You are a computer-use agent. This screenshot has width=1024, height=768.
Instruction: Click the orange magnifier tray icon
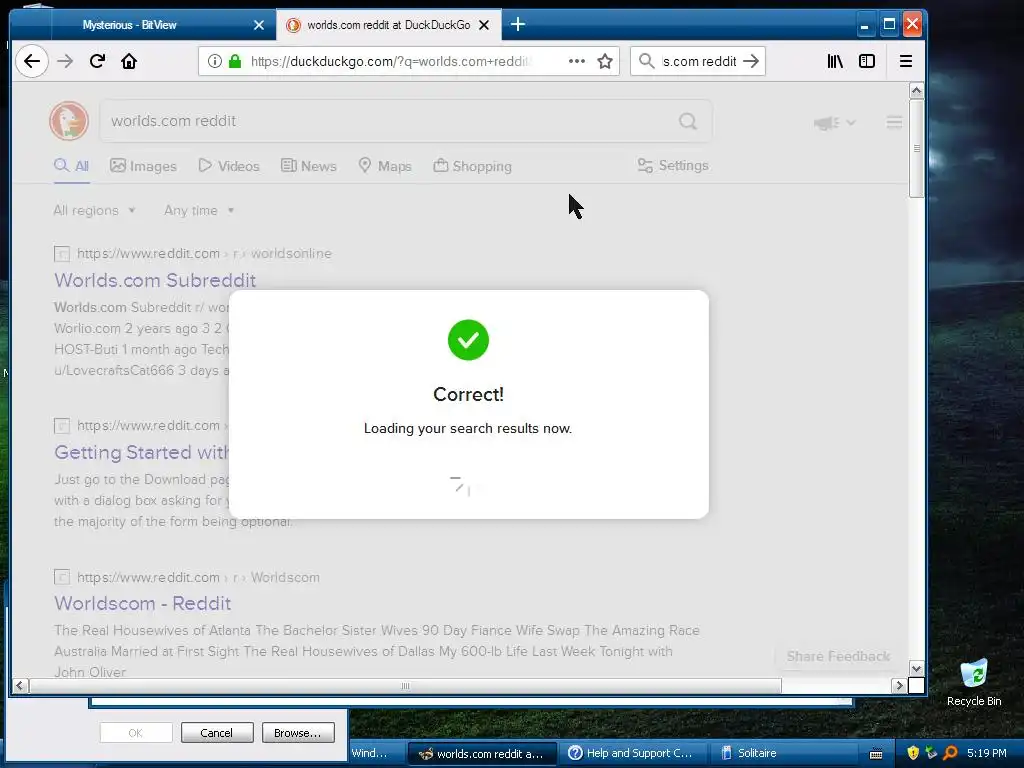click(950, 753)
